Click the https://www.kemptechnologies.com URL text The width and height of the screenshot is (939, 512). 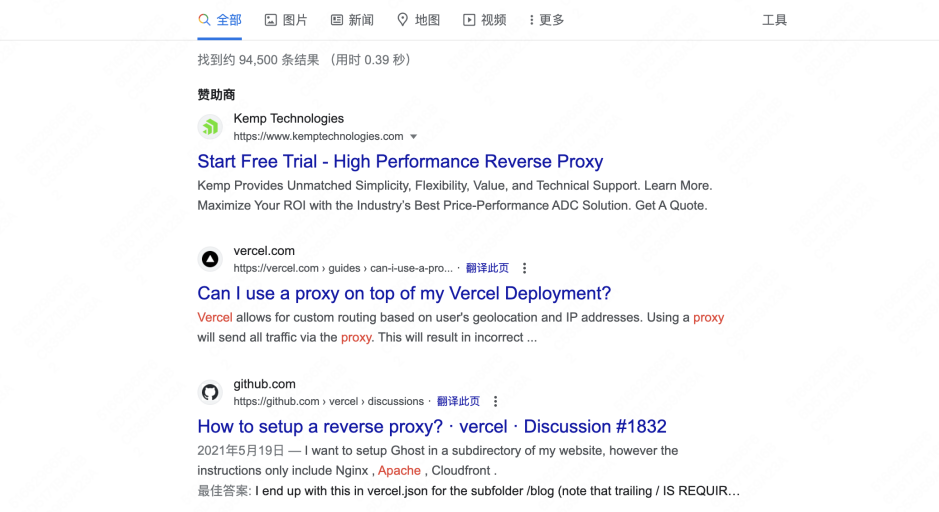(x=318, y=137)
